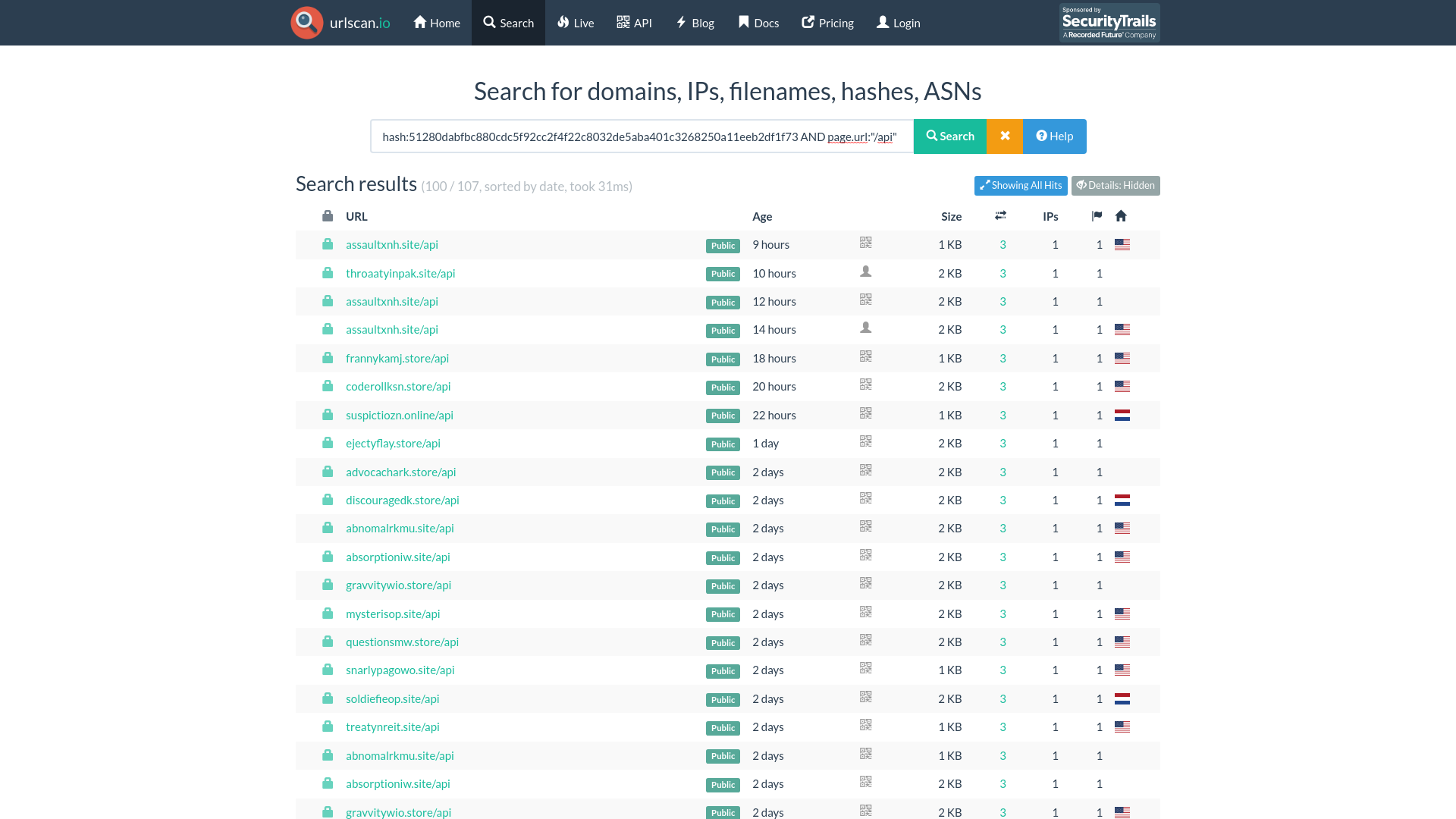Click the Docs icon
This screenshot has width=1456, height=819.
[x=743, y=22]
